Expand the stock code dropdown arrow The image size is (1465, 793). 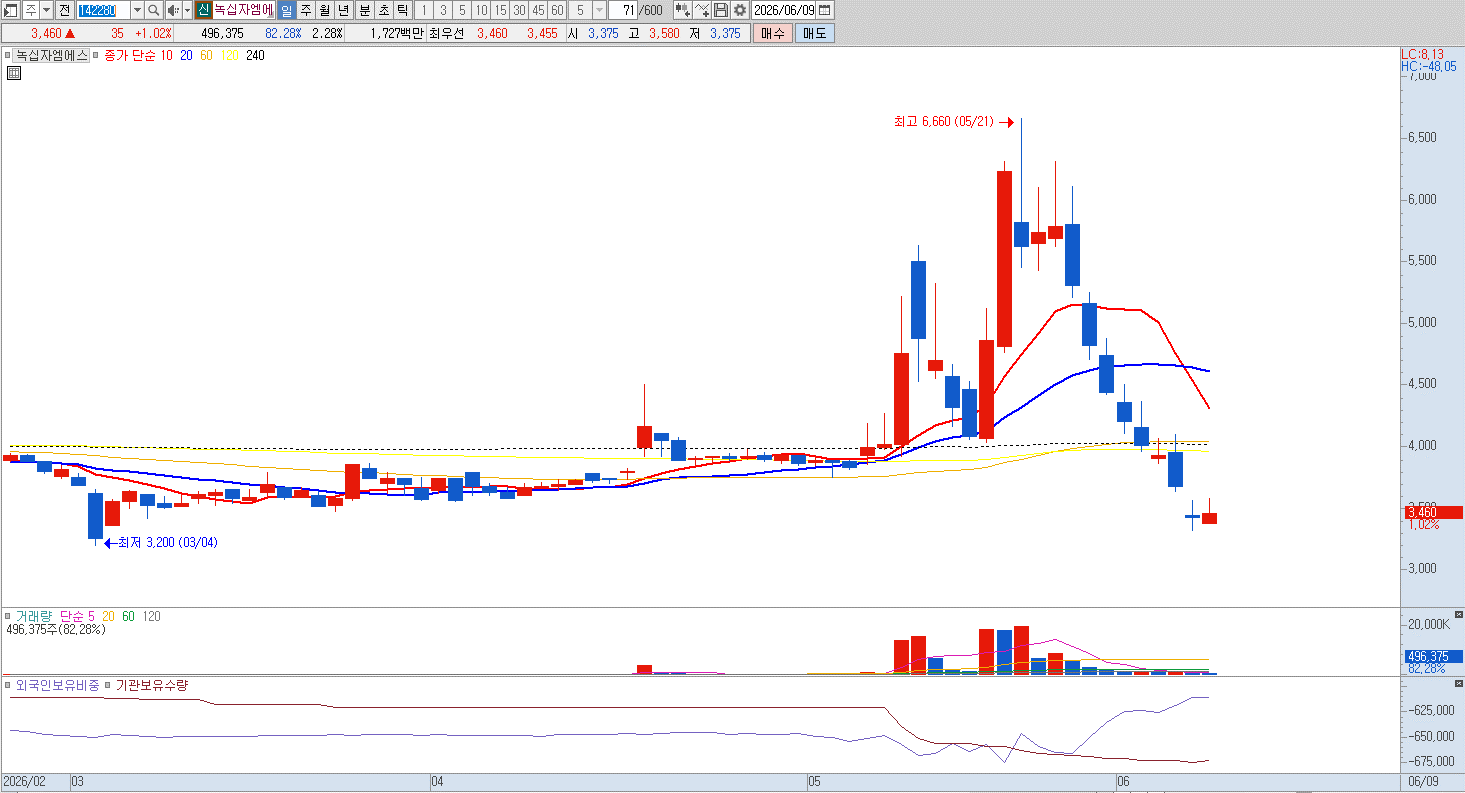point(137,10)
